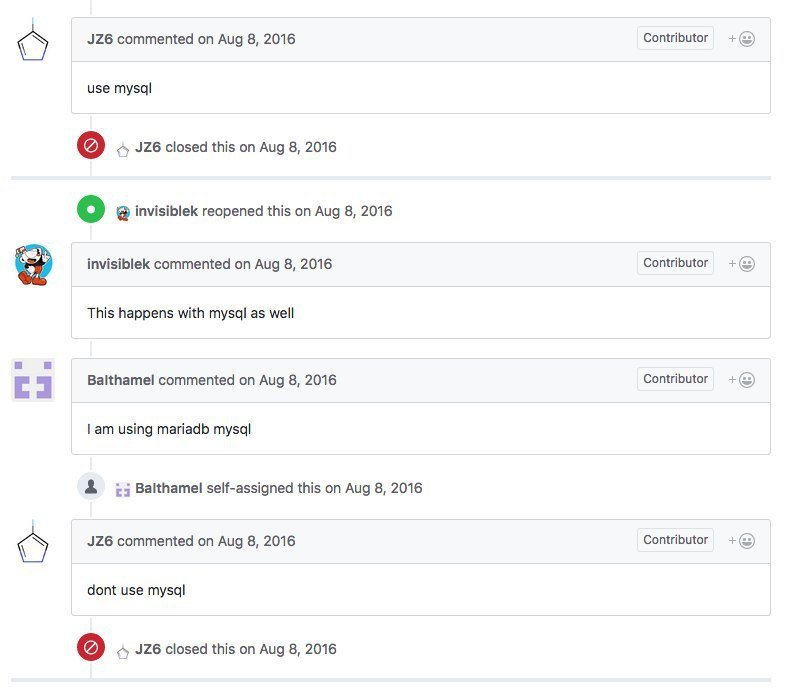Viewport: 790px width, 688px height.
Task: Open JZ6's avatar beside "dont use mysql"
Action: 33,542
